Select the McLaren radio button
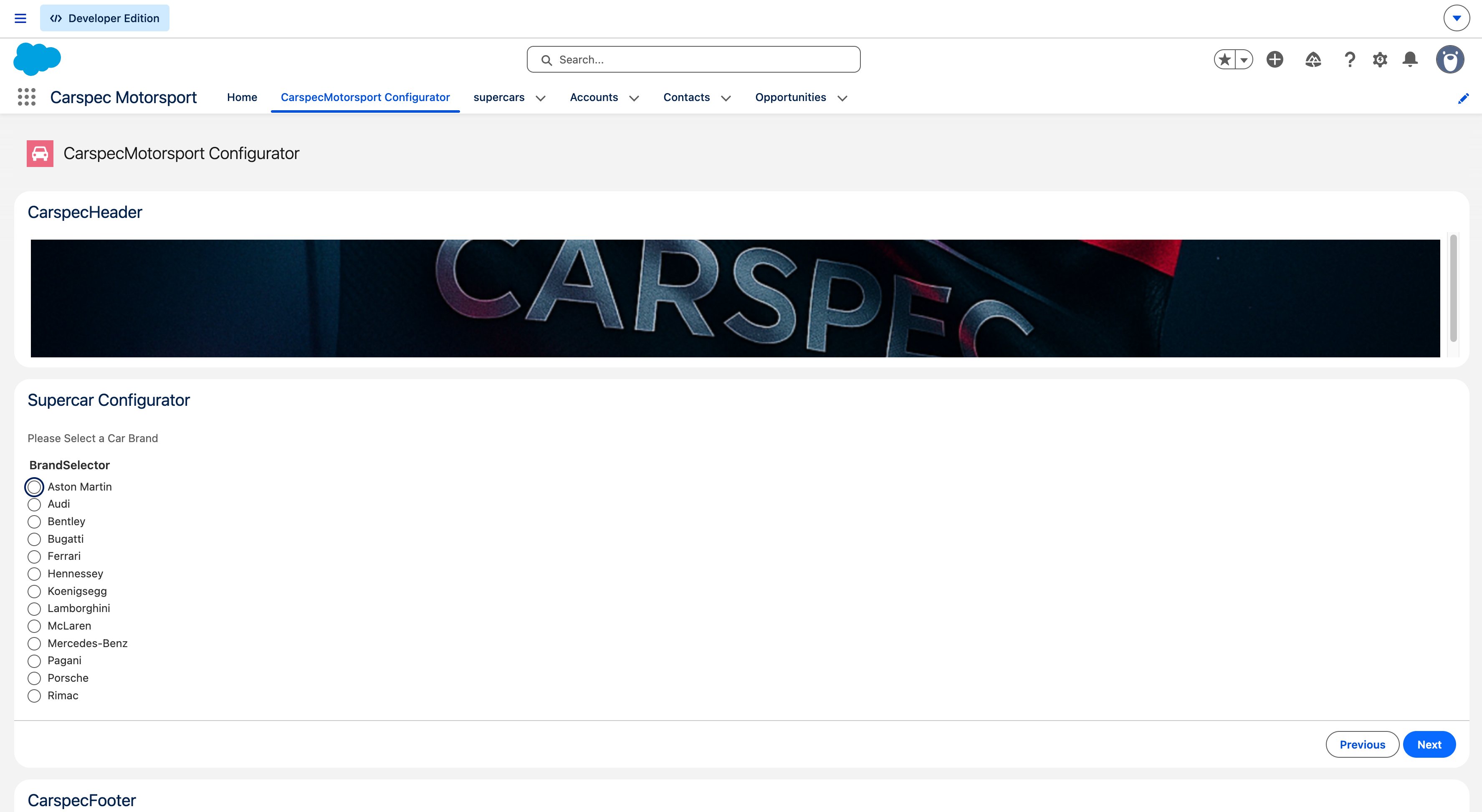1482x812 pixels. point(35,626)
